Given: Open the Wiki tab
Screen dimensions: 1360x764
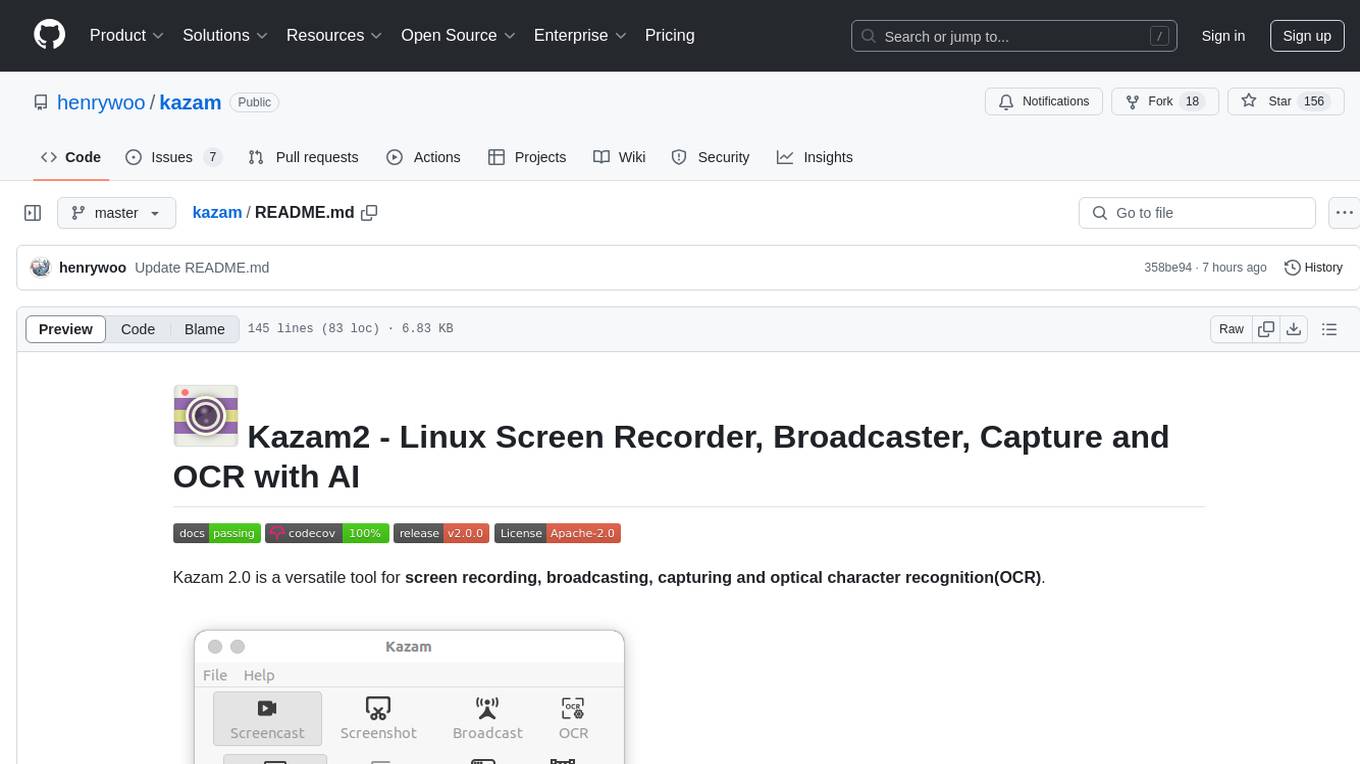Looking at the screenshot, I should coord(619,157).
